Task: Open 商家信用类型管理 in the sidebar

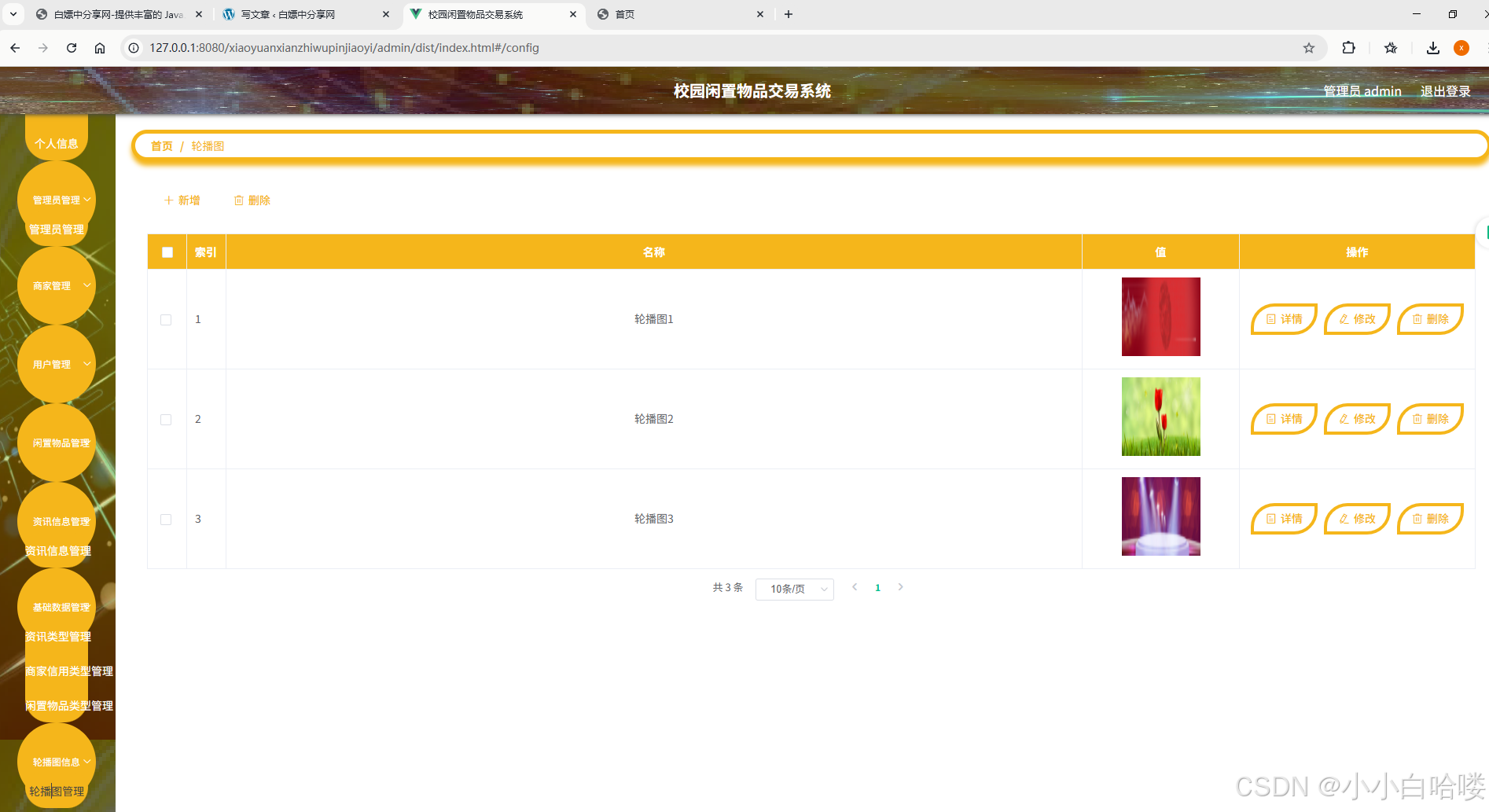Action: (69, 671)
